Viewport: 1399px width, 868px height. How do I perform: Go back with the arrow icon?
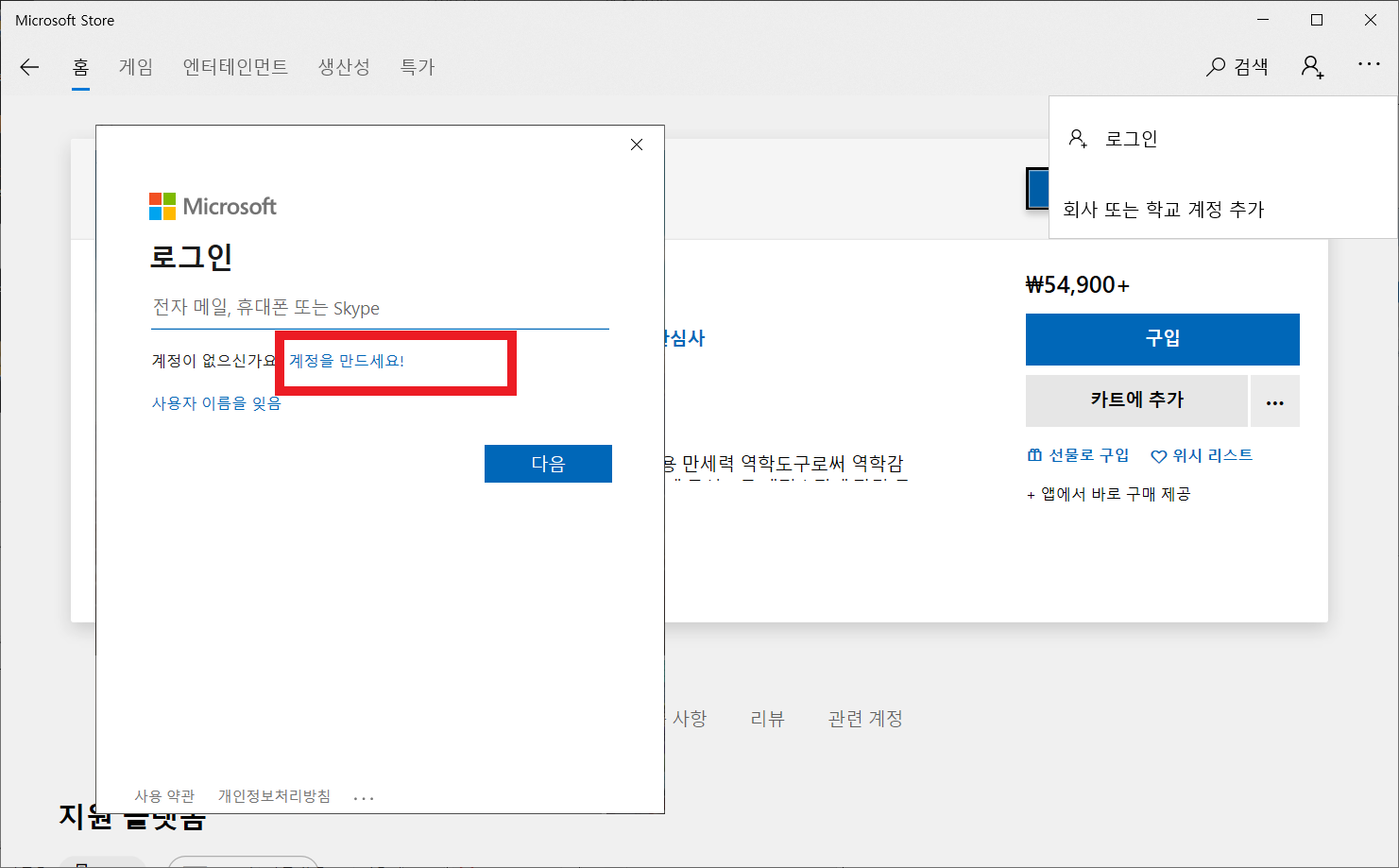(x=29, y=67)
